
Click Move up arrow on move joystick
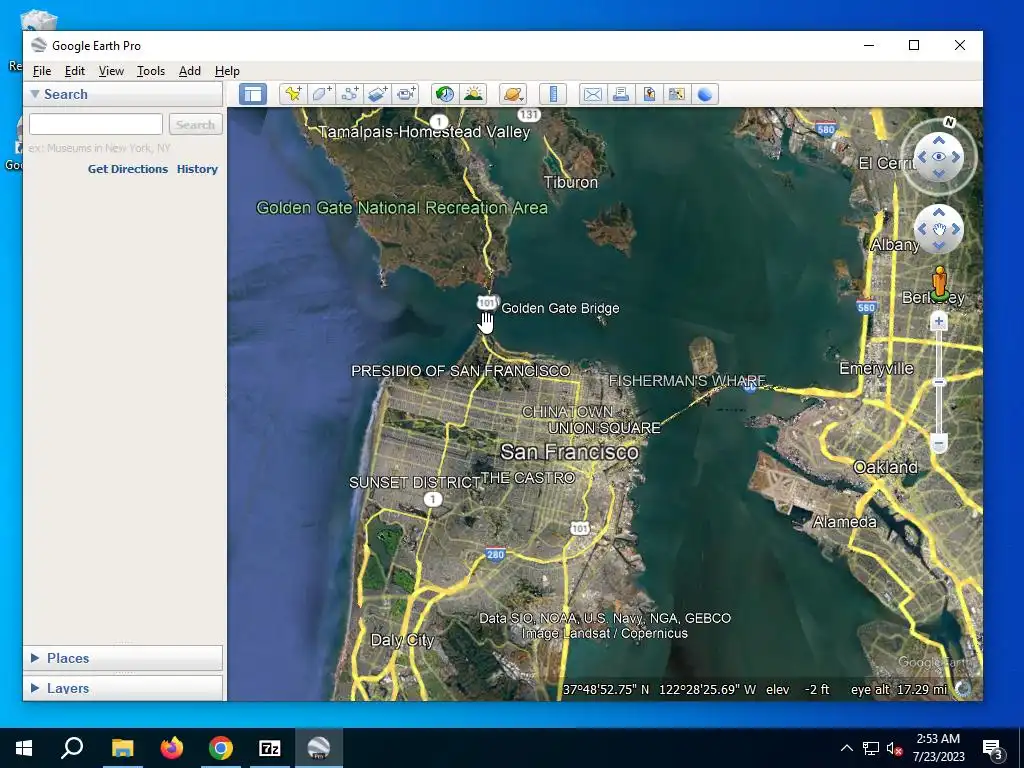click(938, 212)
